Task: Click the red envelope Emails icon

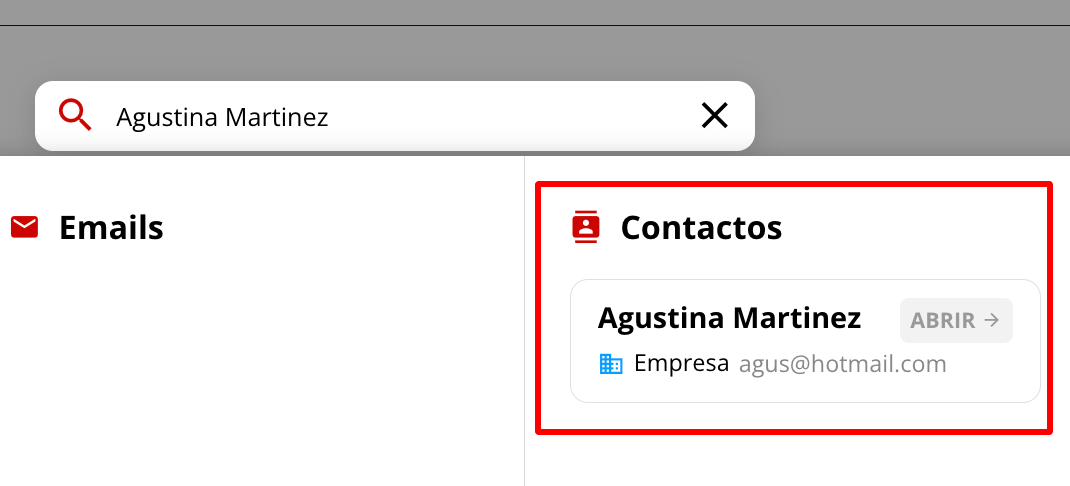Action: [x=24, y=228]
